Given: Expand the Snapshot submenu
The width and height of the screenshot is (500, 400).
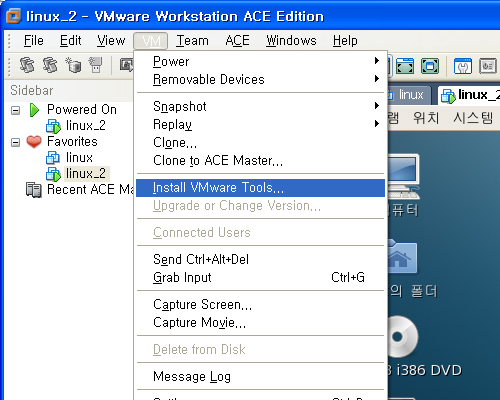Looking at the screenshot, I should click(260, 106).
